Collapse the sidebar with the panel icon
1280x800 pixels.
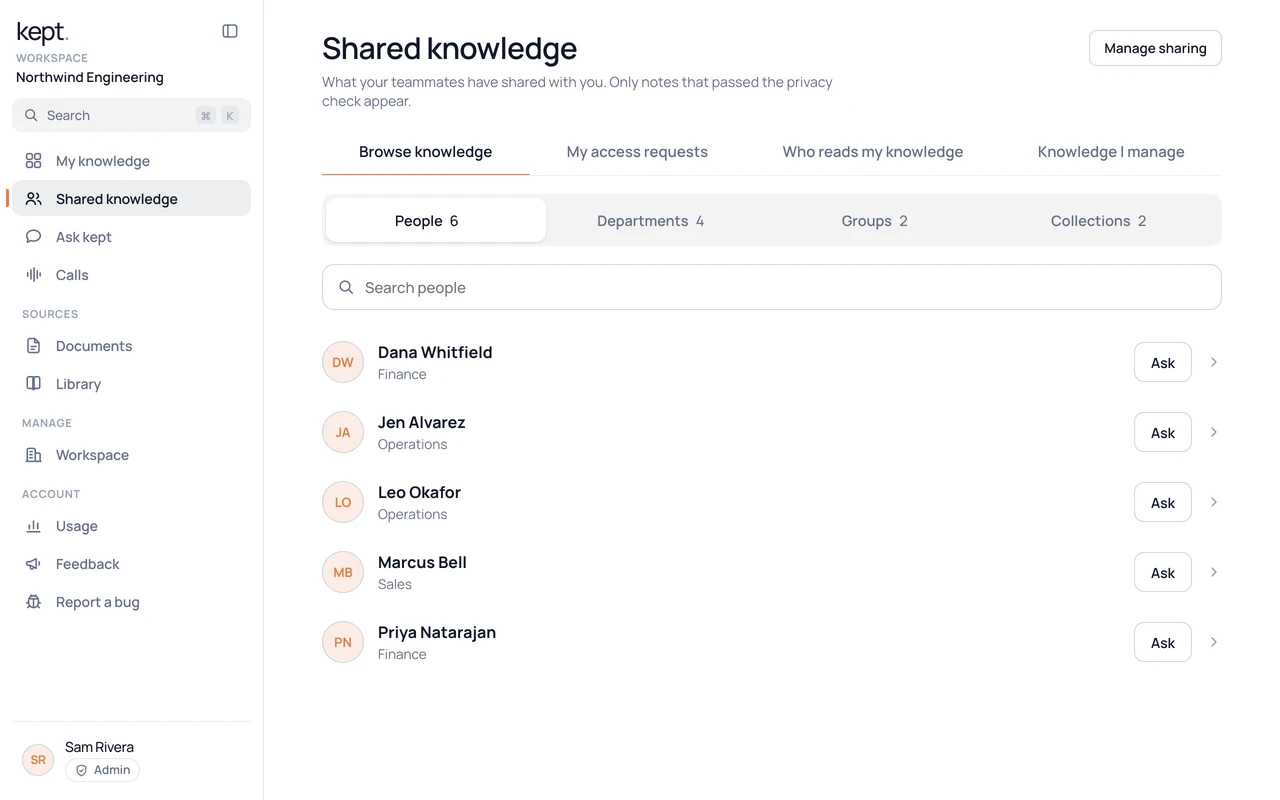point(230,31)
